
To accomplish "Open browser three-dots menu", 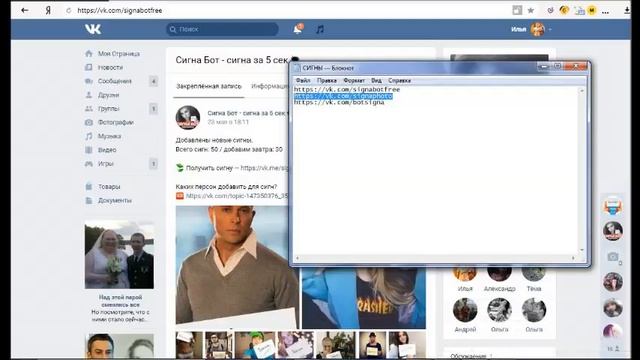I will [606, 11].
